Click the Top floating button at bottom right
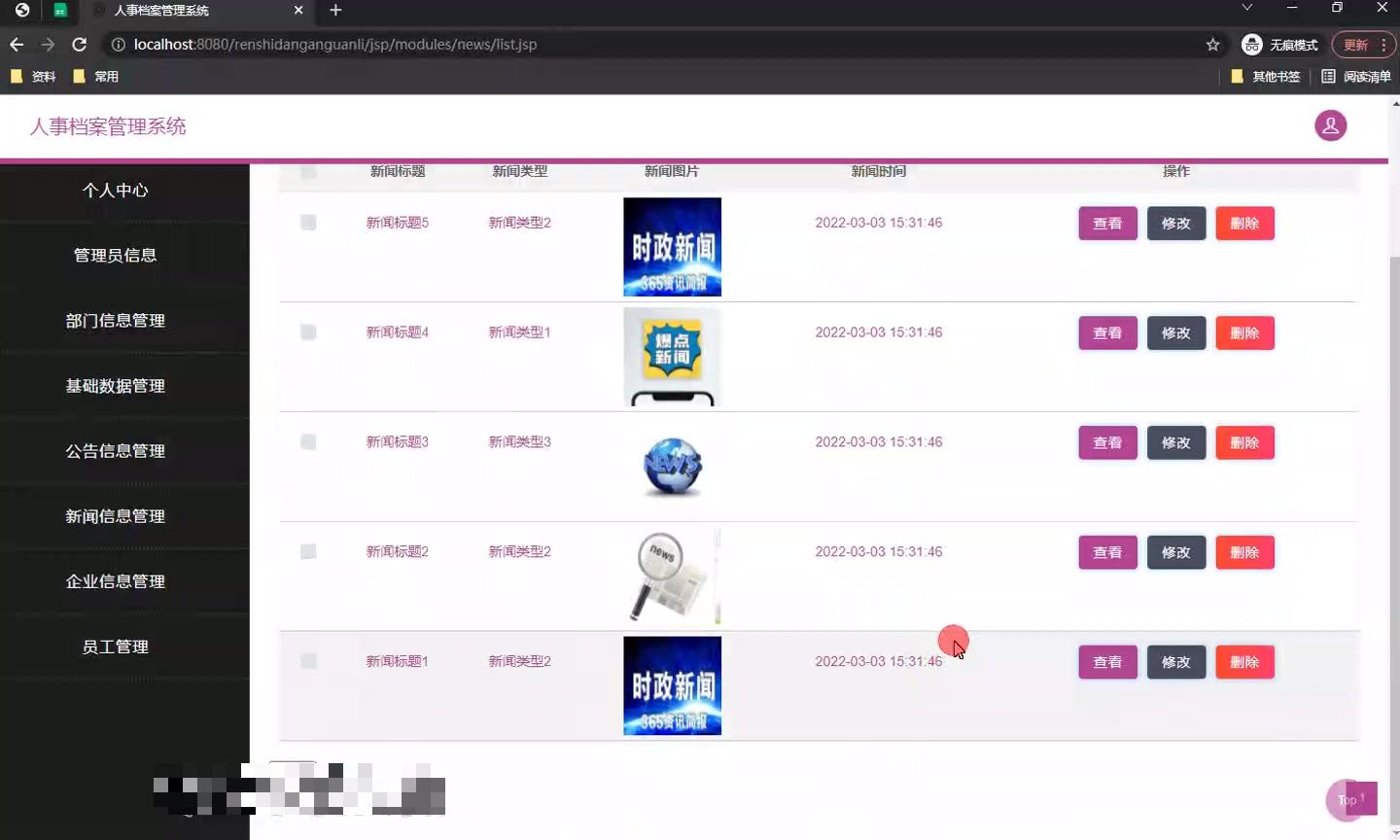Screen dimensions: 1400x840 pos(1351,799)
